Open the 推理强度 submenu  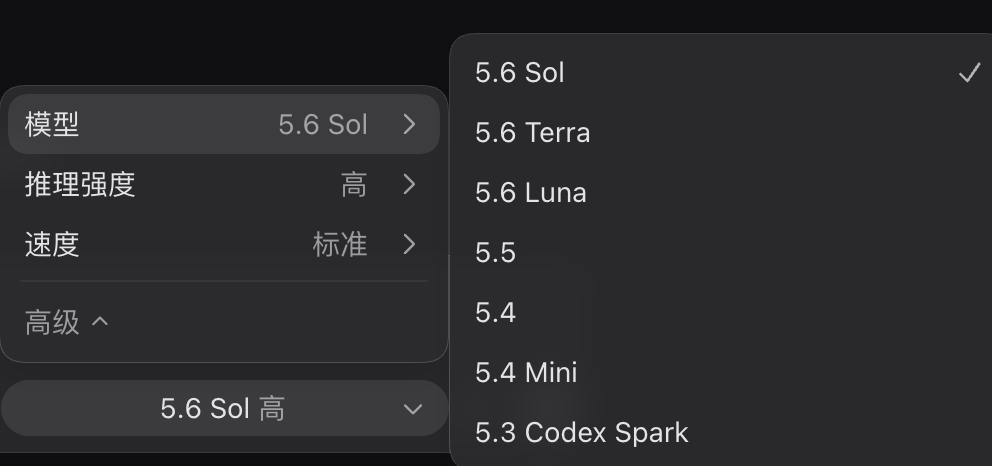[224, 184]
